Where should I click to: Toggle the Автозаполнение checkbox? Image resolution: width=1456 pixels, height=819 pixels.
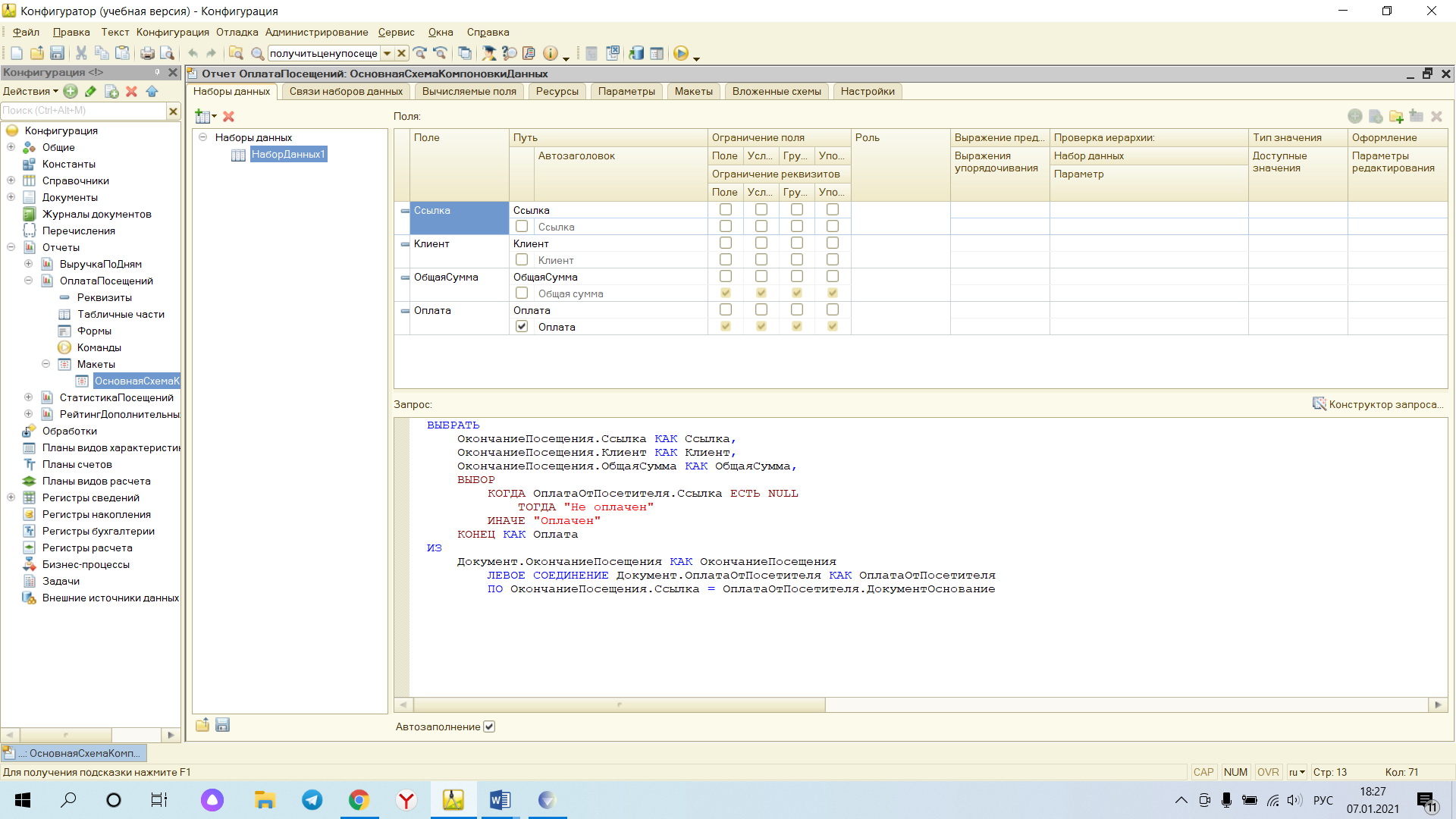click(489, 726)
